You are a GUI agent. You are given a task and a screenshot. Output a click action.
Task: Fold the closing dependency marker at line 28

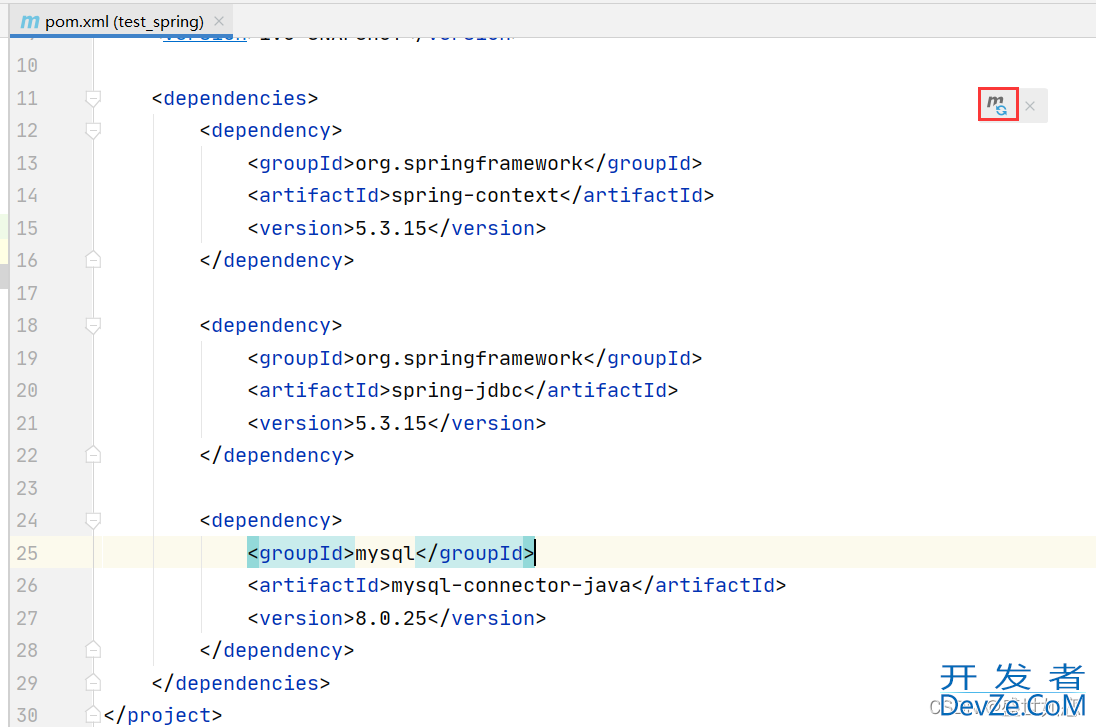click(93, 650)
